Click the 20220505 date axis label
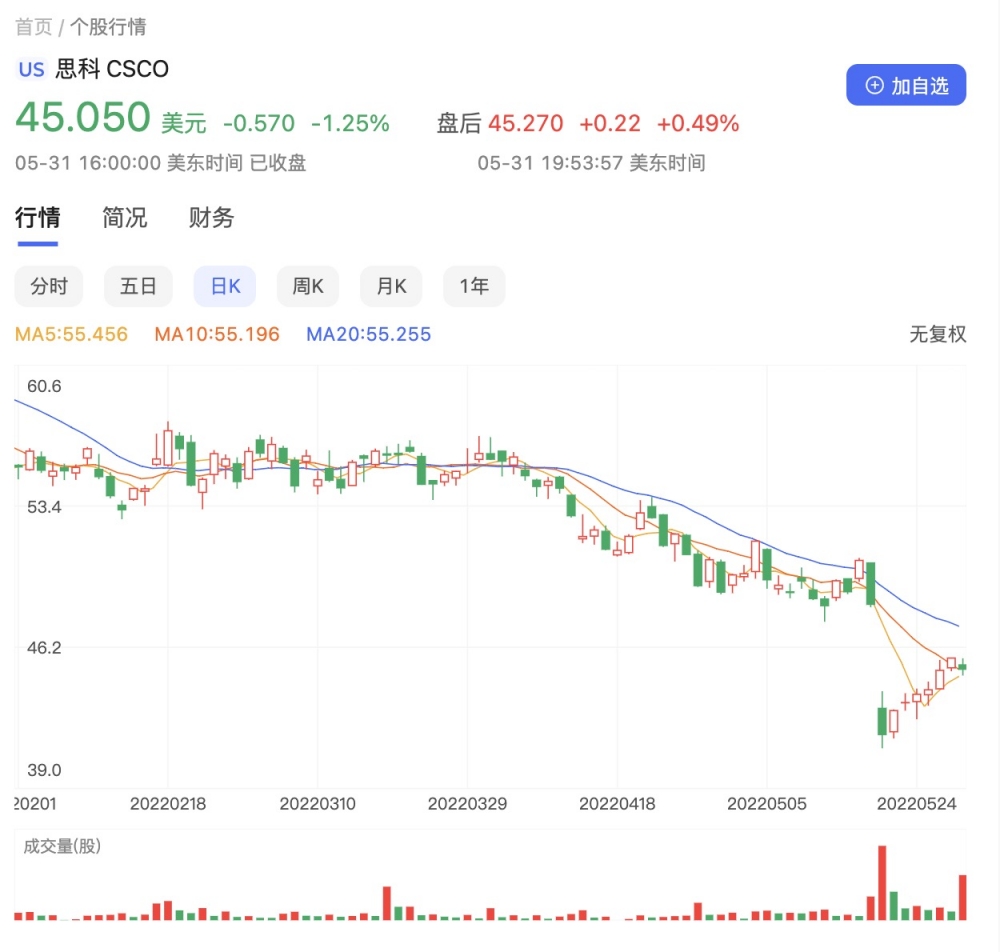Screen dimensions: 1000x952 coord(767,803)
